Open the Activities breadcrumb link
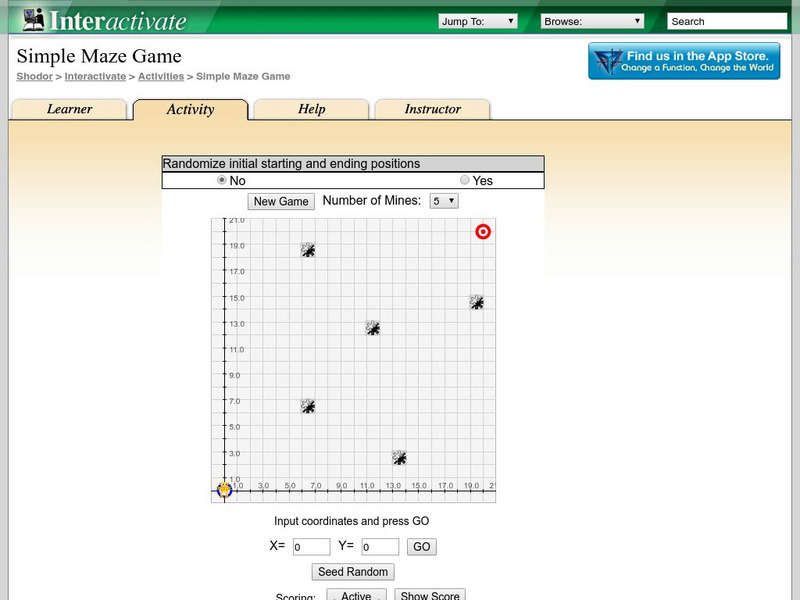 click(161, 77)
